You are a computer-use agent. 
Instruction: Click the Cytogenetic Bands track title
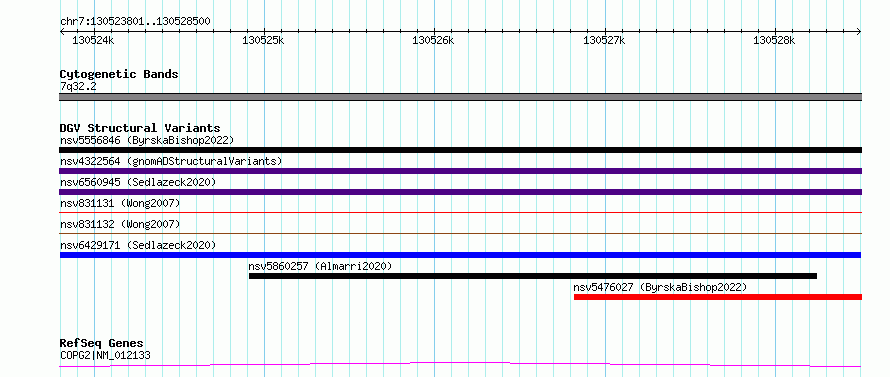click(x=119, y=74)
